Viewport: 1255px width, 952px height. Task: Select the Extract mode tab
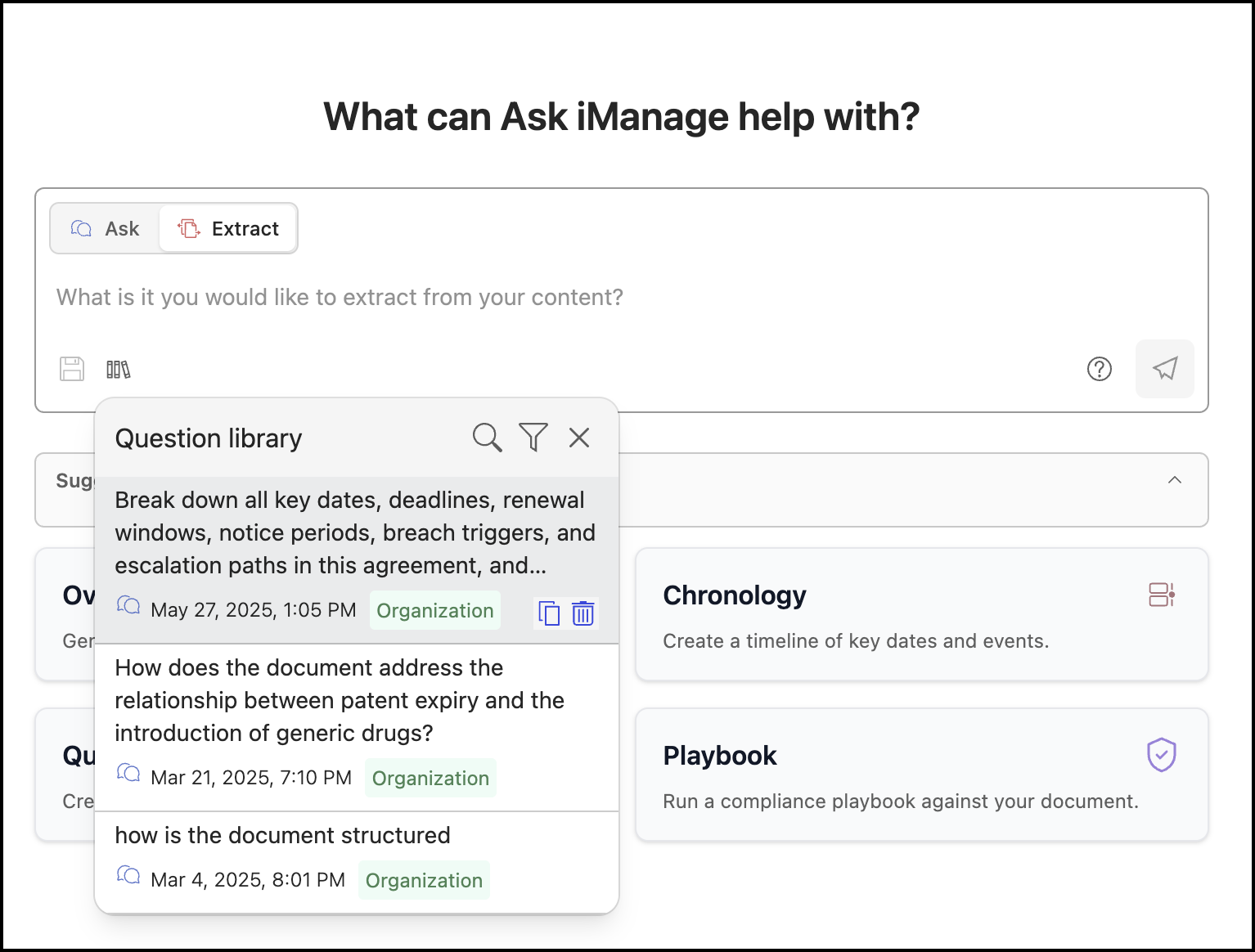[x=228, y=229]
